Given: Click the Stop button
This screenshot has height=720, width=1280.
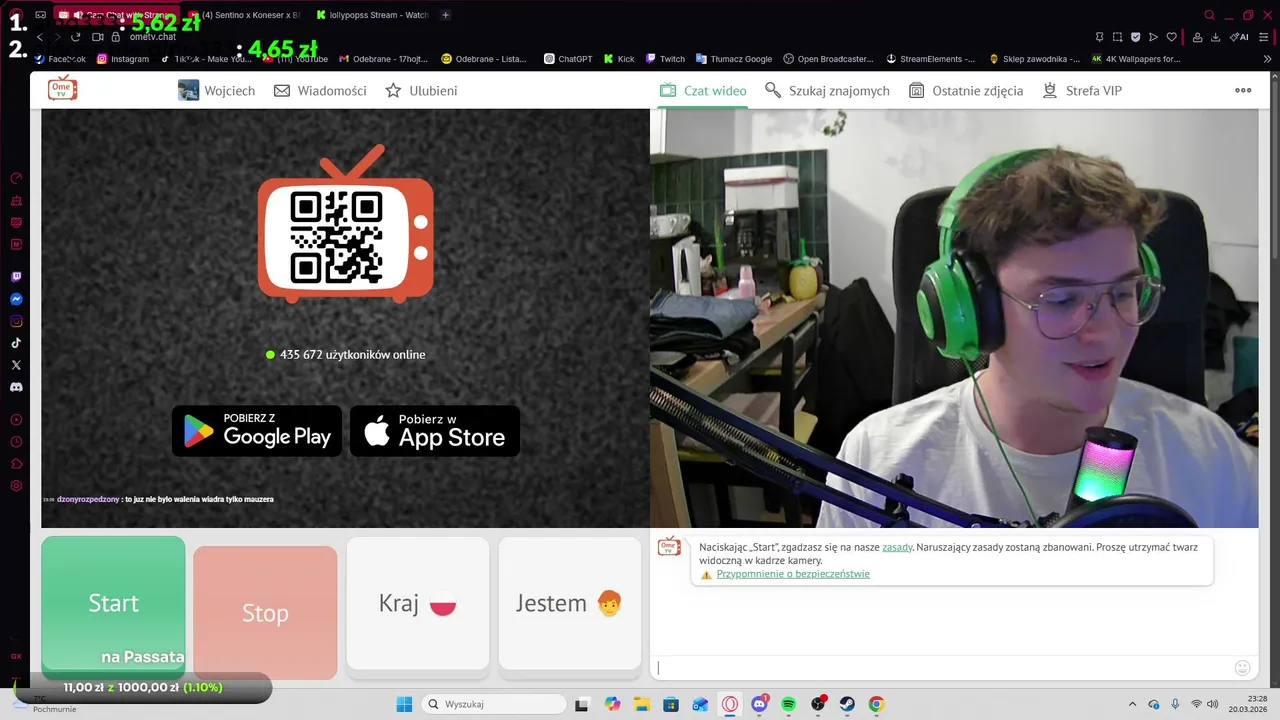Looking at the screenshot, I should 265,612.
